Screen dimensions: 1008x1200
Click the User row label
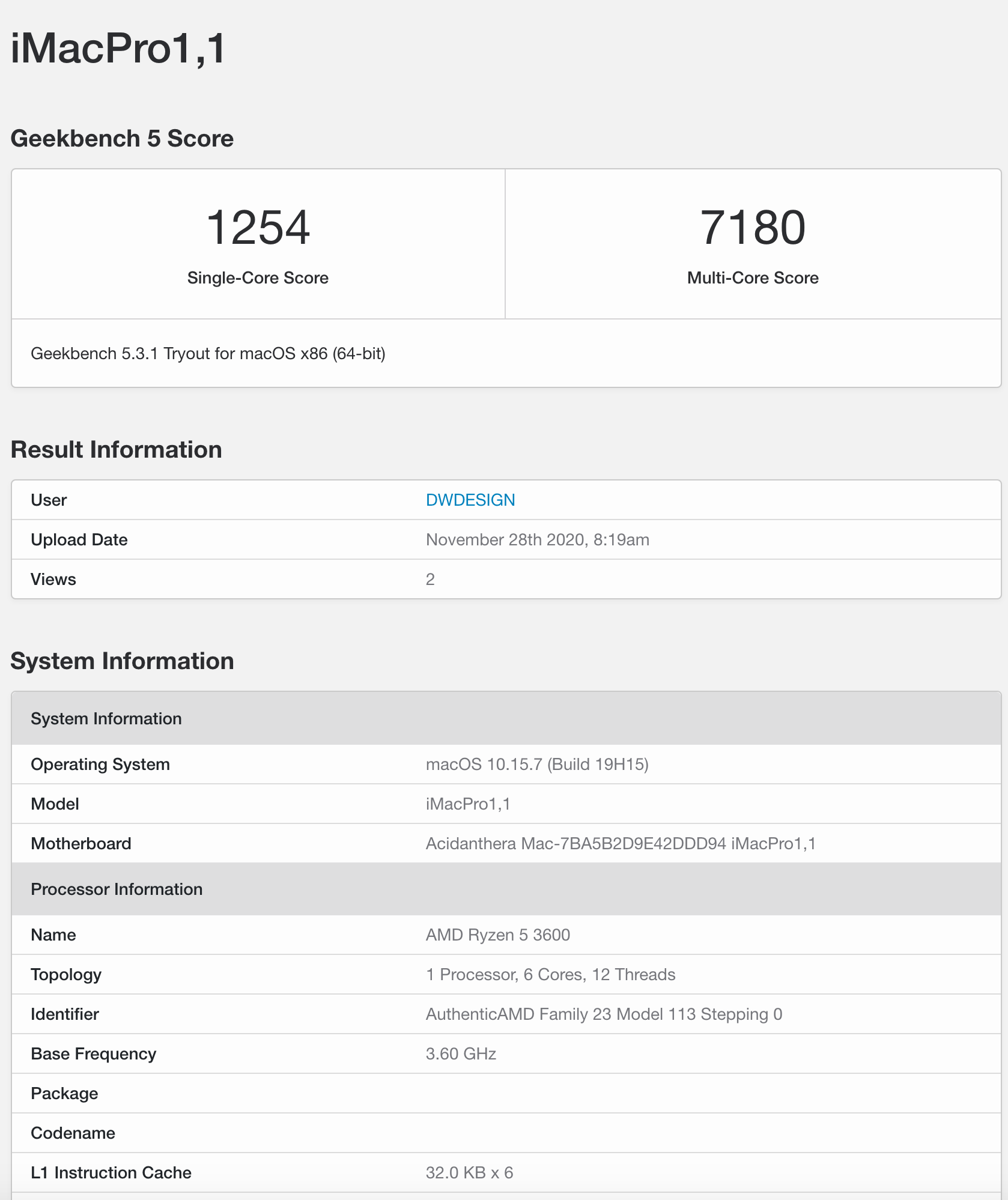(49, 500)
